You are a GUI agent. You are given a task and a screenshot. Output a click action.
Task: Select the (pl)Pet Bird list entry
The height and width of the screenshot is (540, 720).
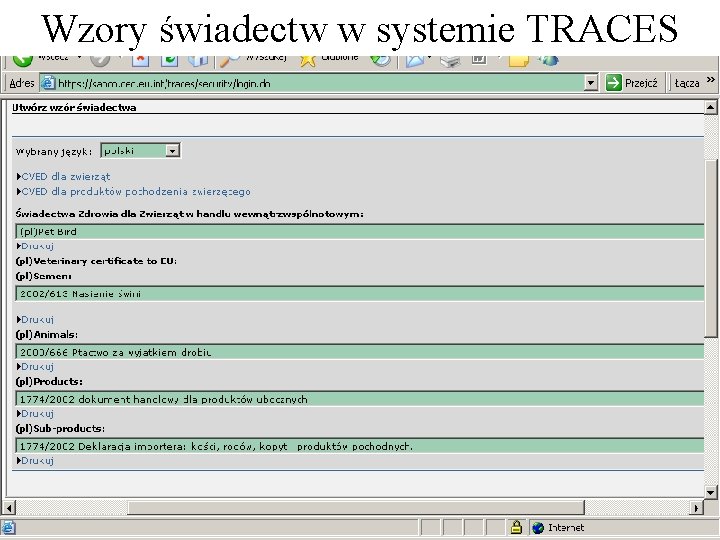(360, 231)
